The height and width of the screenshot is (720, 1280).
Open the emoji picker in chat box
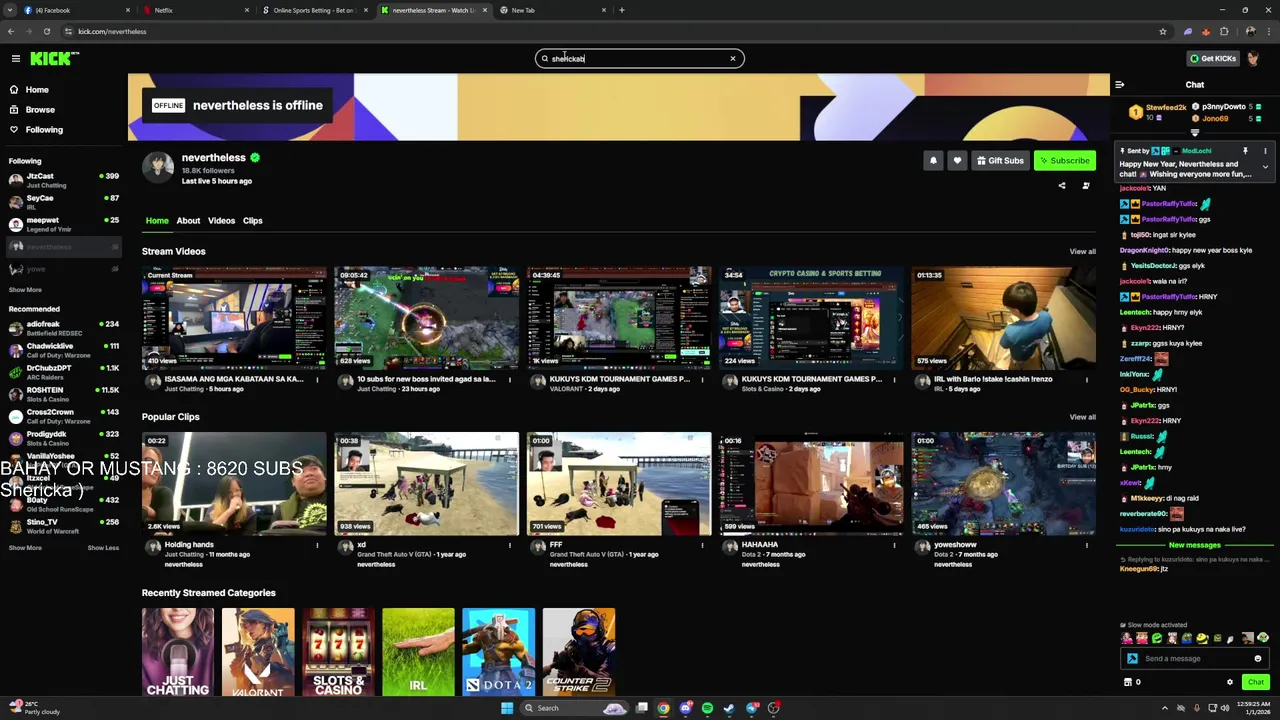1258,659
